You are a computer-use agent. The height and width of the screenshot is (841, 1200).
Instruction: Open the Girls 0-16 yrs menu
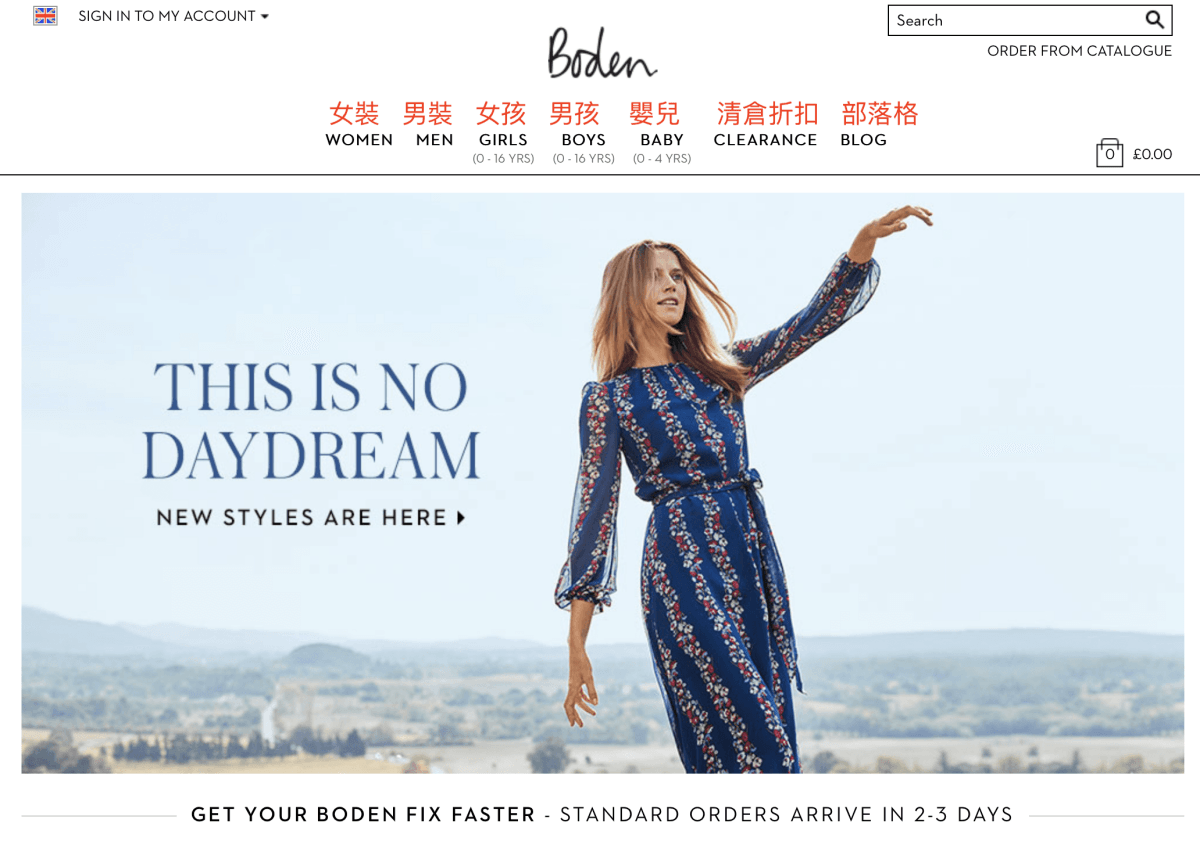(x=503, y=148)
